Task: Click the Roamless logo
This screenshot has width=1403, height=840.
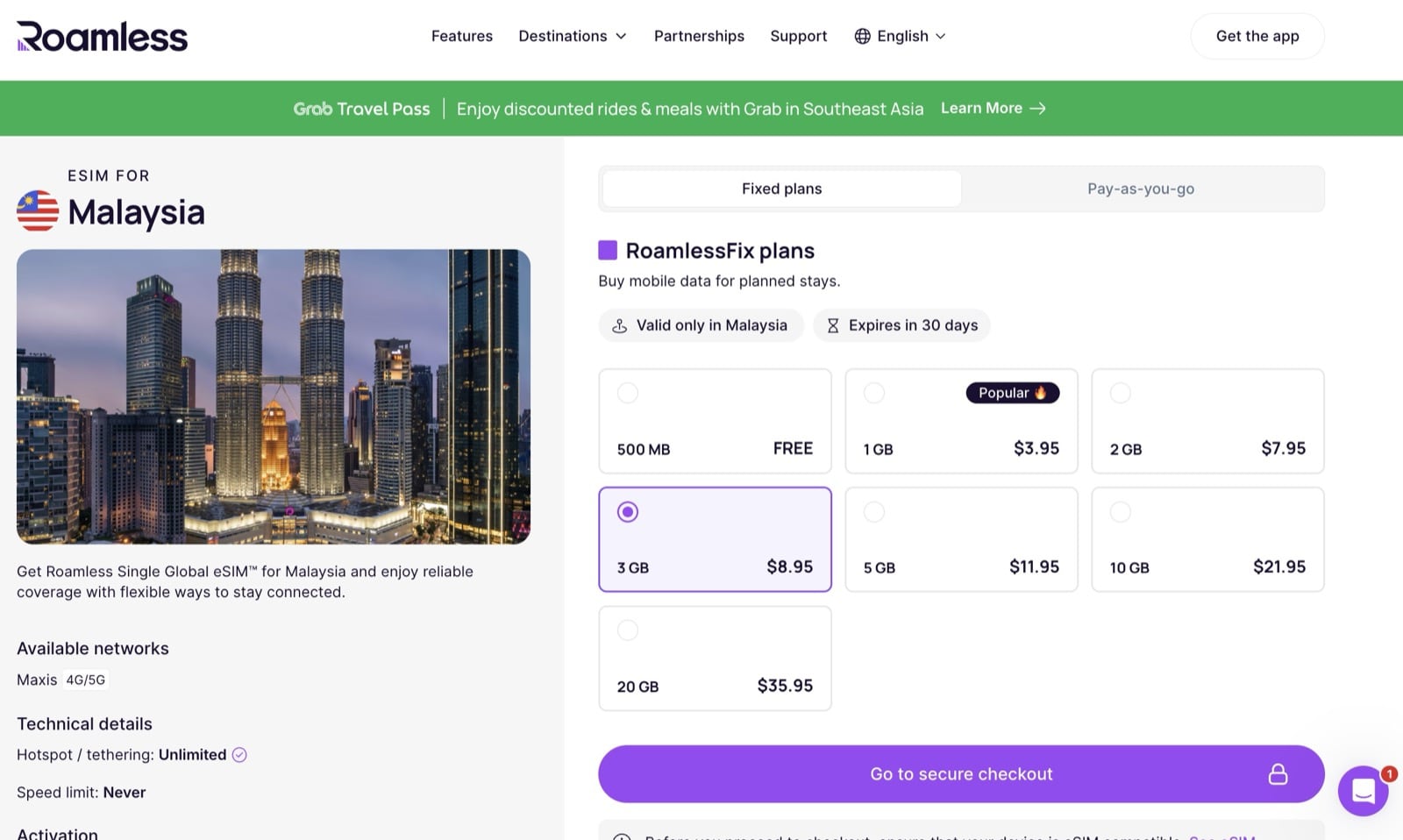Action: (102, 37)
